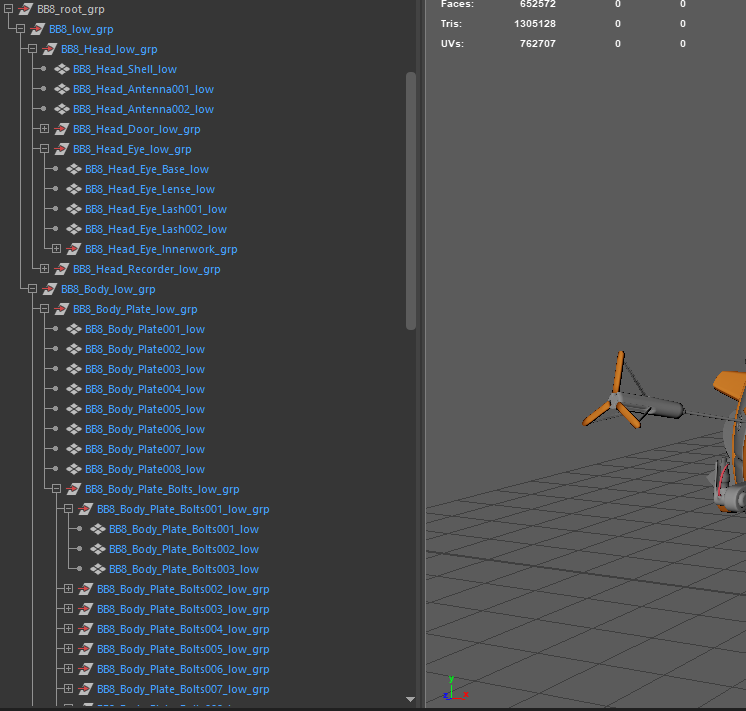Expand BB8_Body_Plate_Bolts005_low_grp

[x=68, y=648]
